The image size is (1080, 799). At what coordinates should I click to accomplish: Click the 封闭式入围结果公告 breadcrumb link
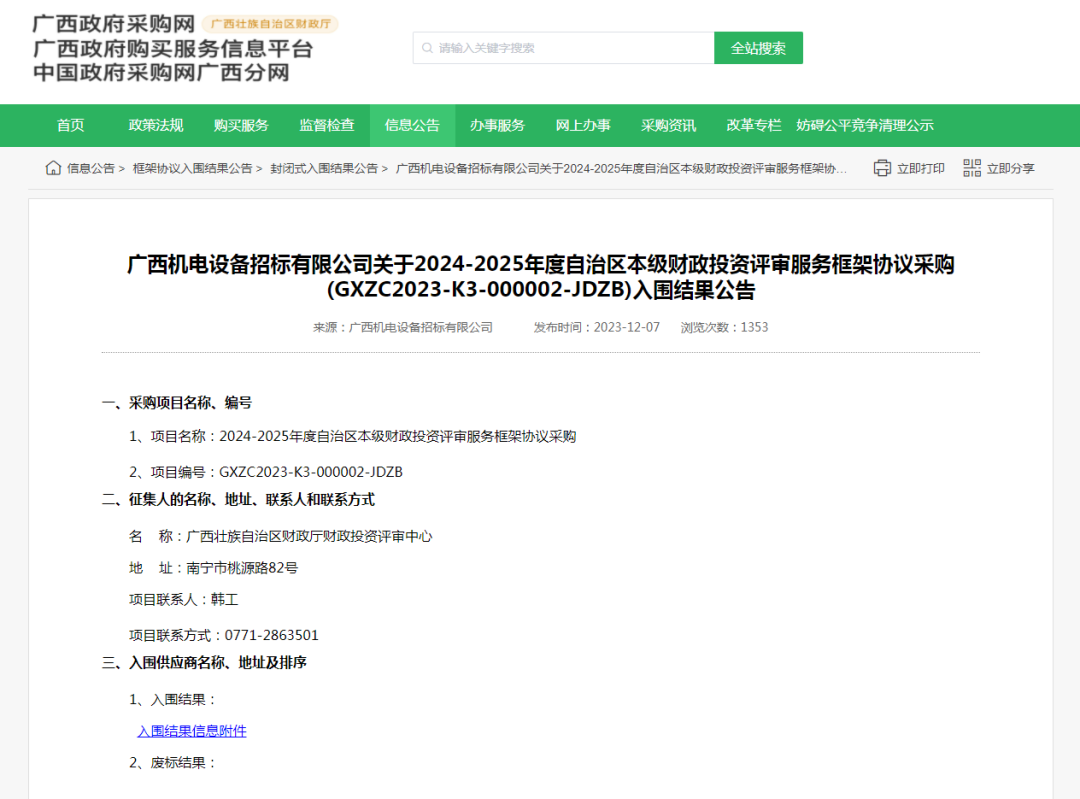tap(324, 169)
